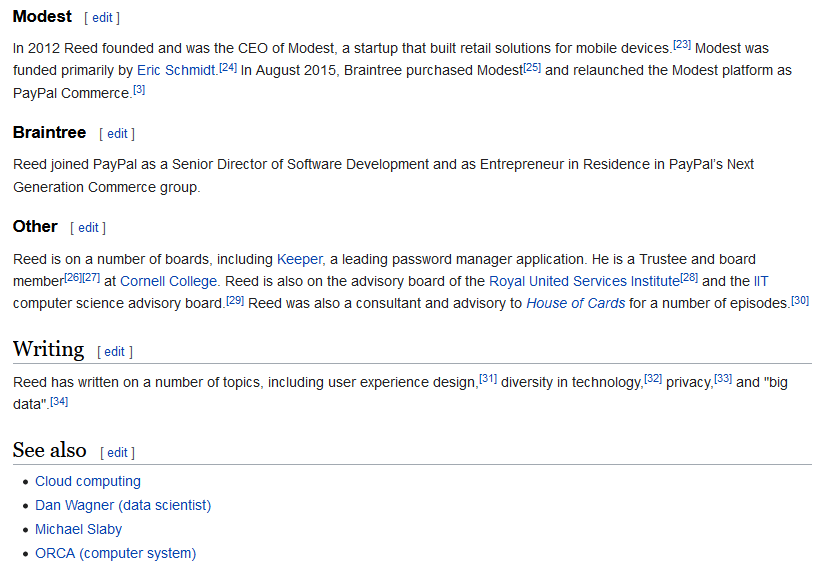
Task: Open citation 3 after PayPal Commerce
Action: (139, 90)
